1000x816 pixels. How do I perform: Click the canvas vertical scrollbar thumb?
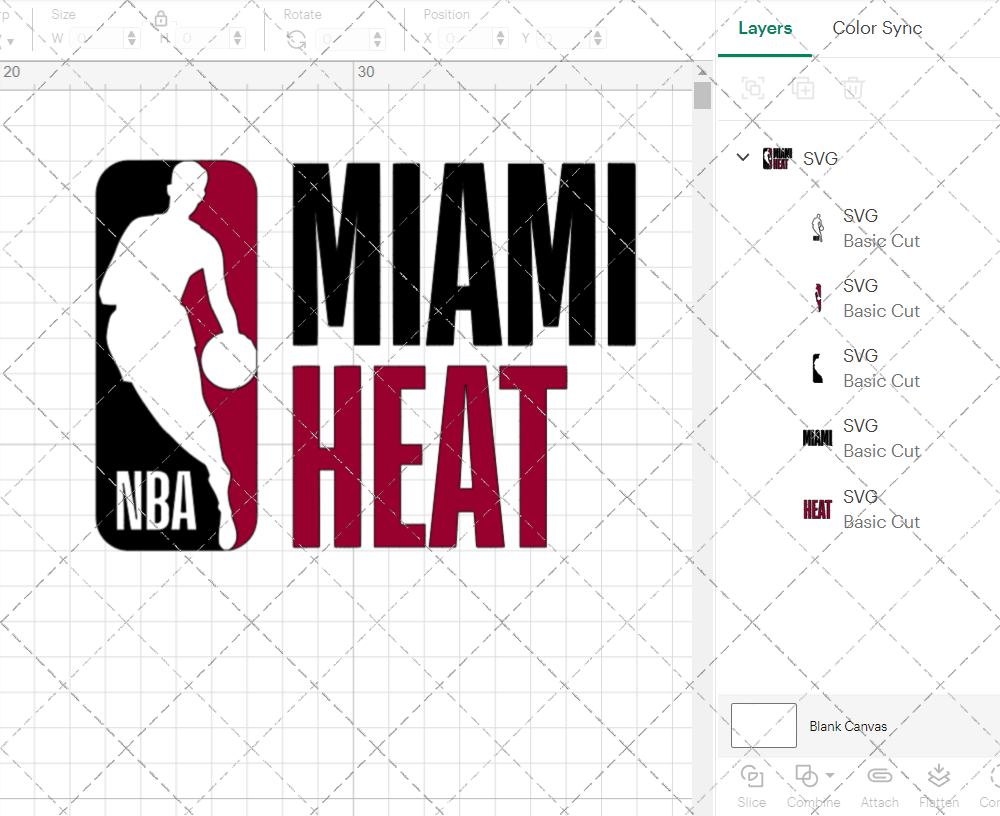pyautogui.click(x=702, y=96)
